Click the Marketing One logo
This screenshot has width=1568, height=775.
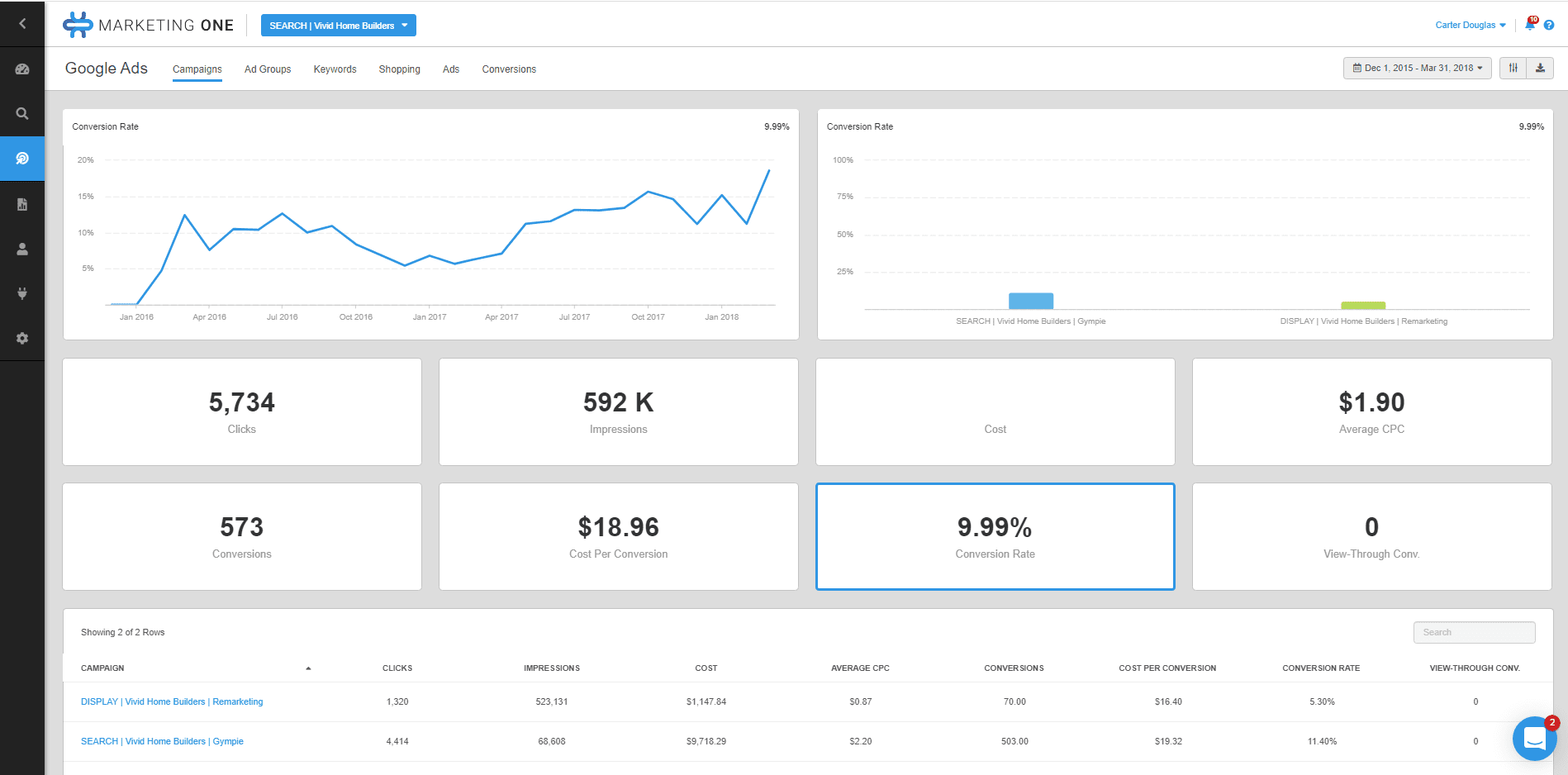pos(149,25)
